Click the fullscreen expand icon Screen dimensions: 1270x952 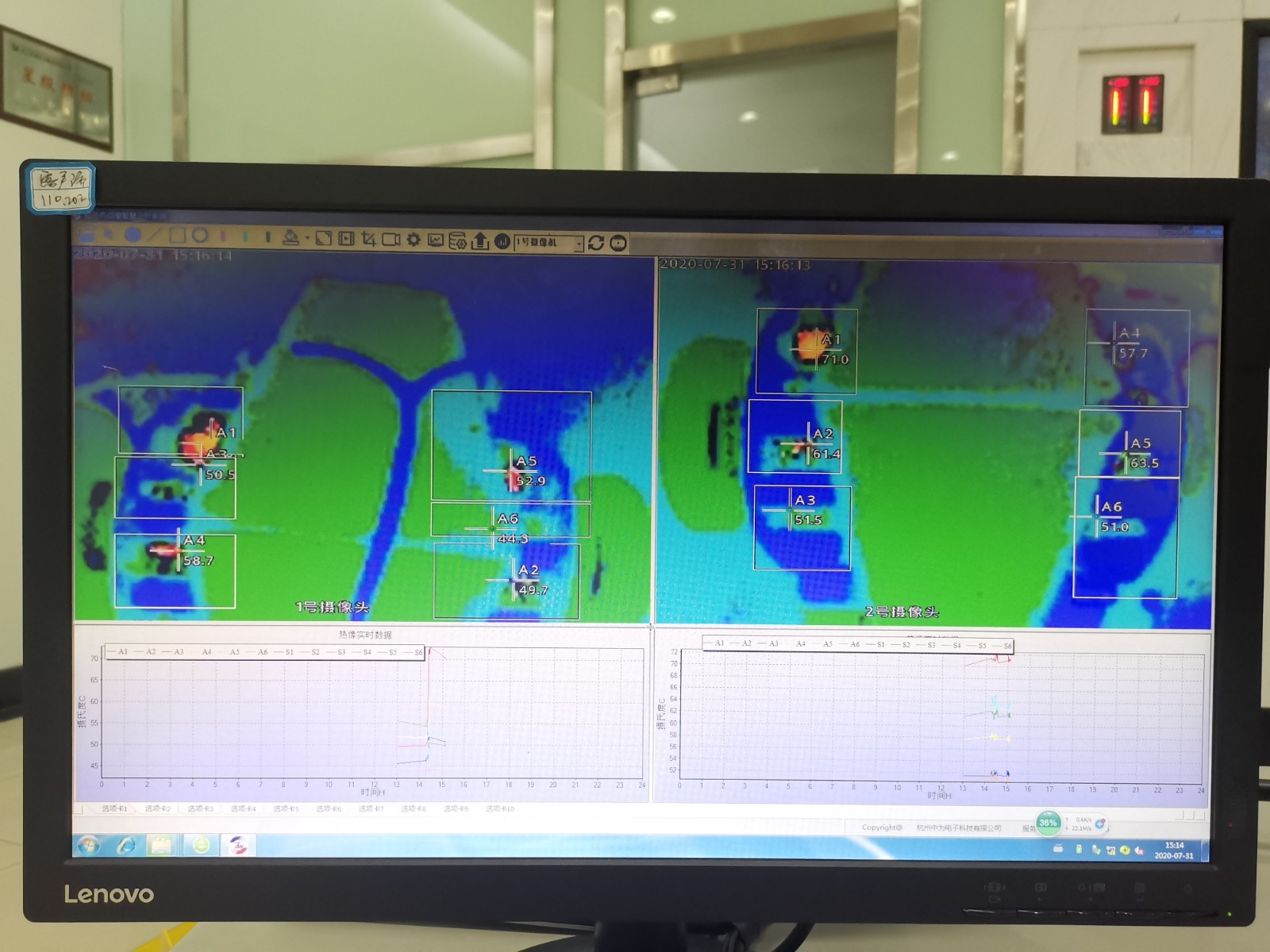(x=323, y=238)
